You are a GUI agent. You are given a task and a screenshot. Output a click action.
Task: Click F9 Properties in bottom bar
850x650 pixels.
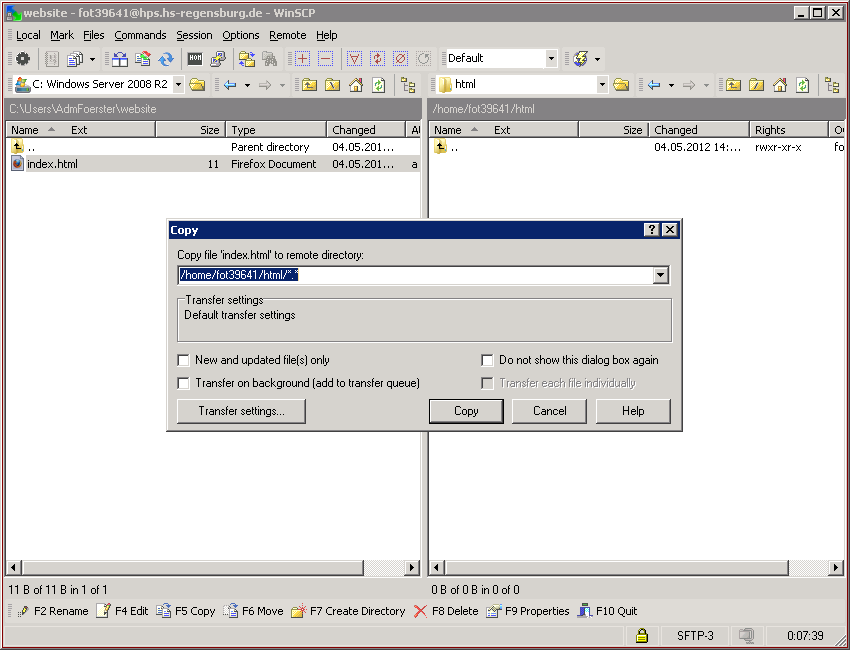(527, 612)
